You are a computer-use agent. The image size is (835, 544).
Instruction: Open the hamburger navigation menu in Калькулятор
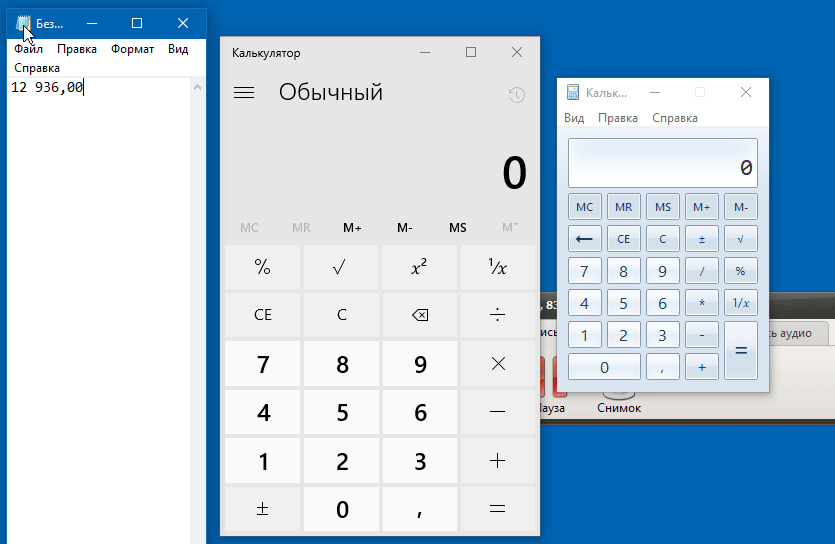coord(243,93)
